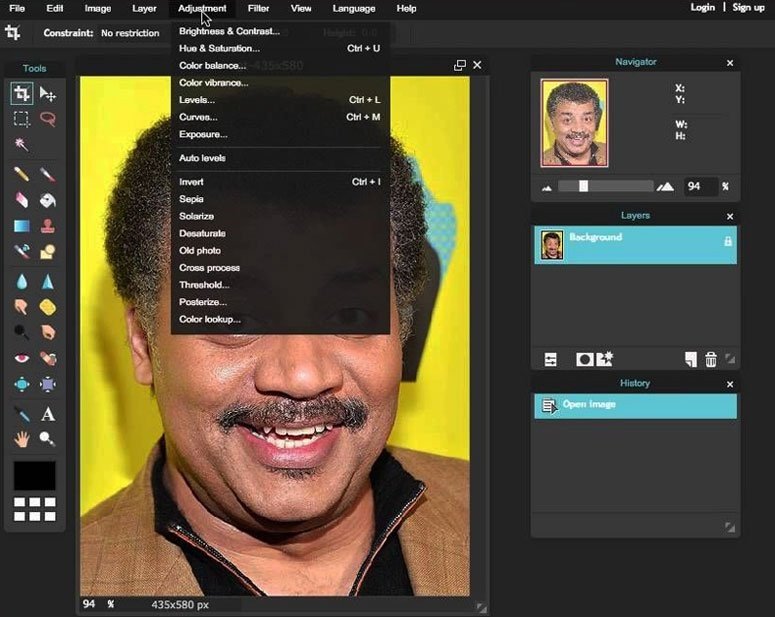Select the Crop tool in Tools panel
Image resolution: width=775 pixels, height=617 pixels.
[x=22, y=93]
